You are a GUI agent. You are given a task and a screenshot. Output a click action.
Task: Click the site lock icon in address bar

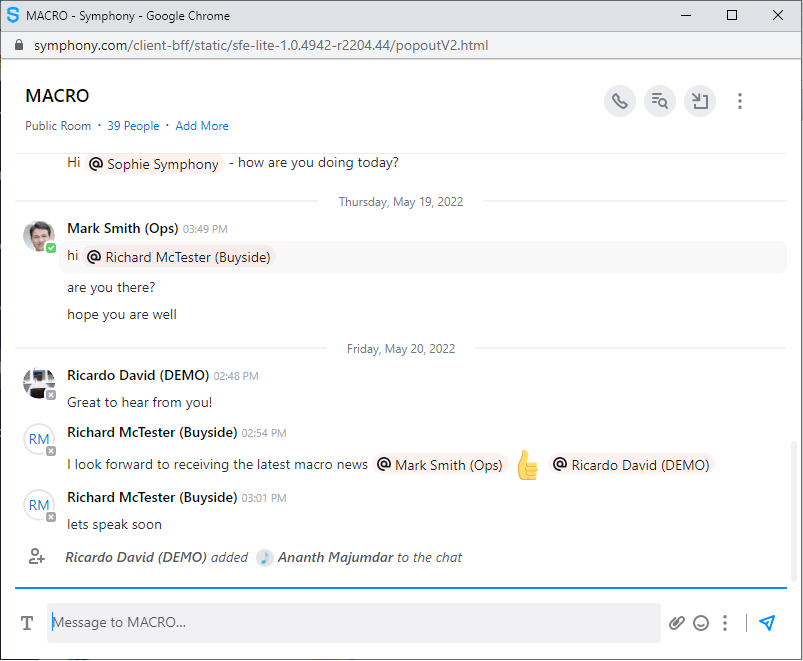tap(19, 45)
